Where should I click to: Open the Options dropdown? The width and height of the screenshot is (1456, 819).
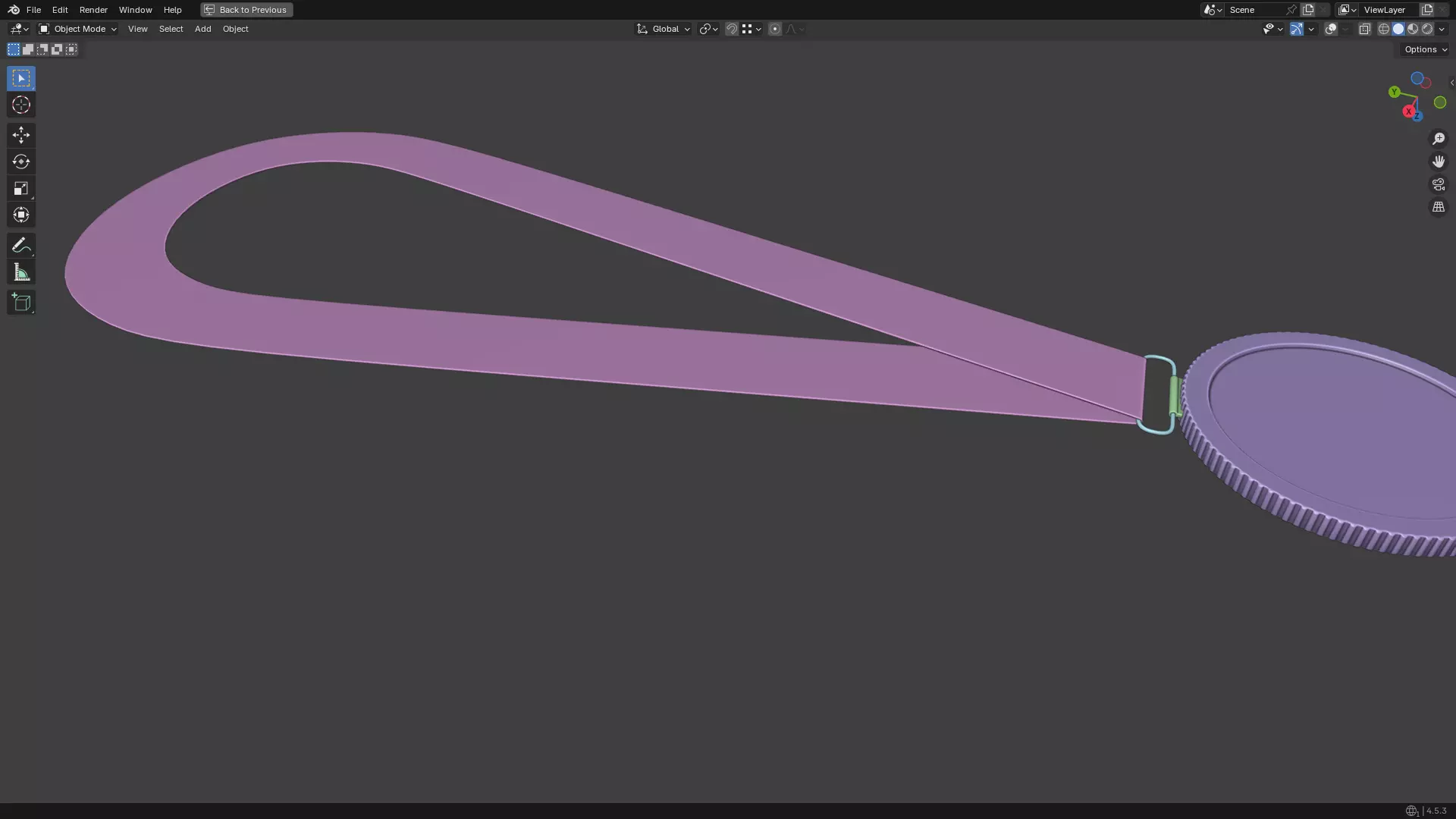tap(1425, 49)
